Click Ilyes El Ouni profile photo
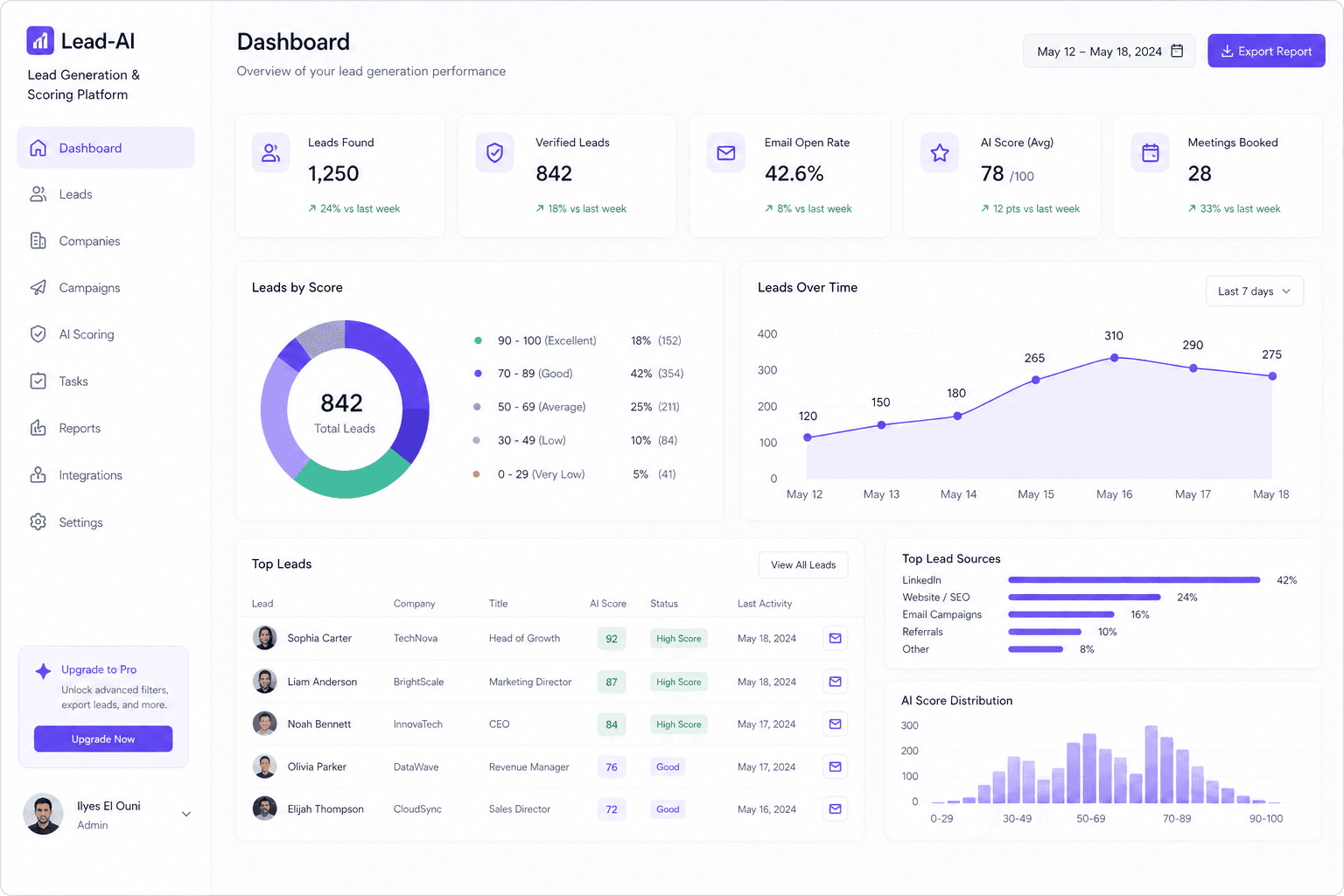 point(43,814)
